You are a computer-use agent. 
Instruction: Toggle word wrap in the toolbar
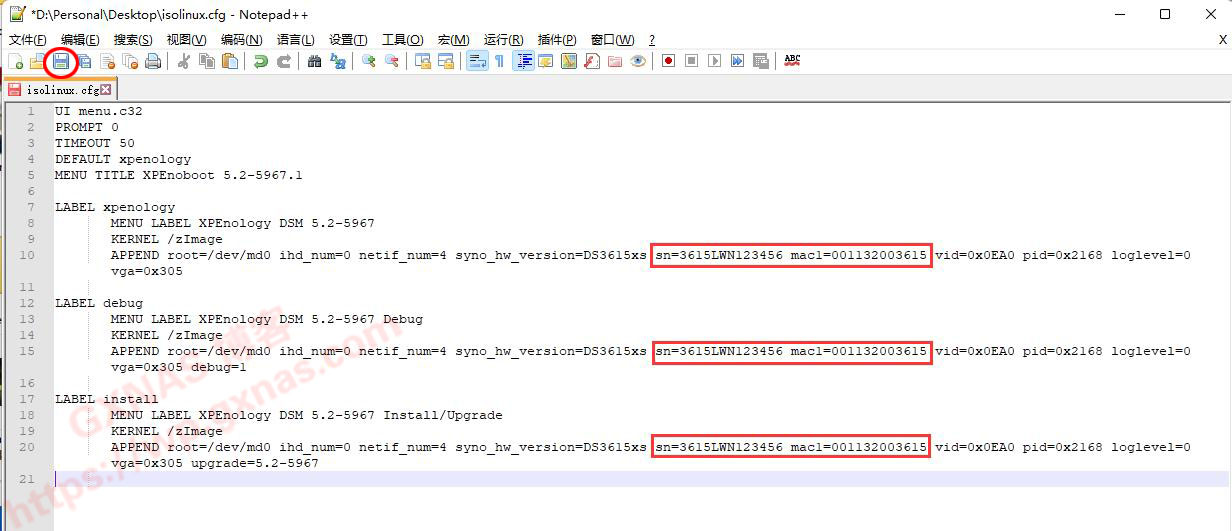[x=477, y=61]
